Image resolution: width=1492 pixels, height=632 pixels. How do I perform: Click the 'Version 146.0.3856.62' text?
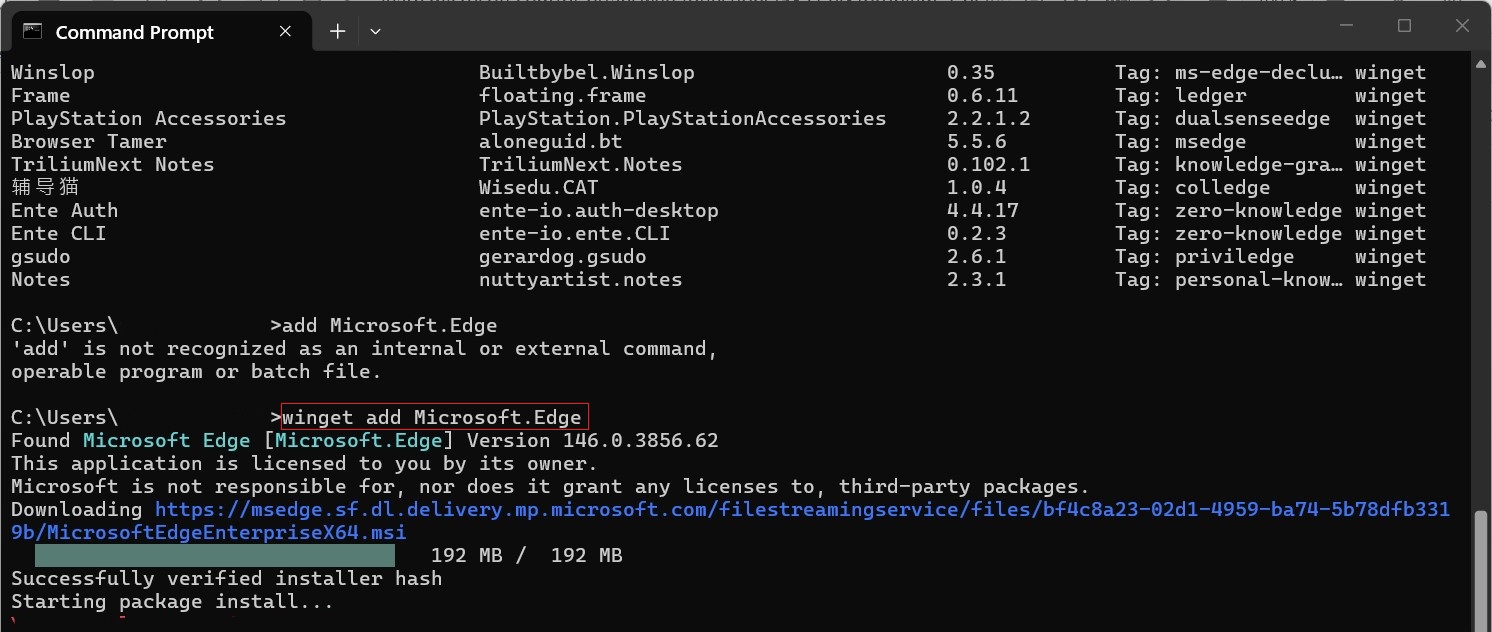593,441
